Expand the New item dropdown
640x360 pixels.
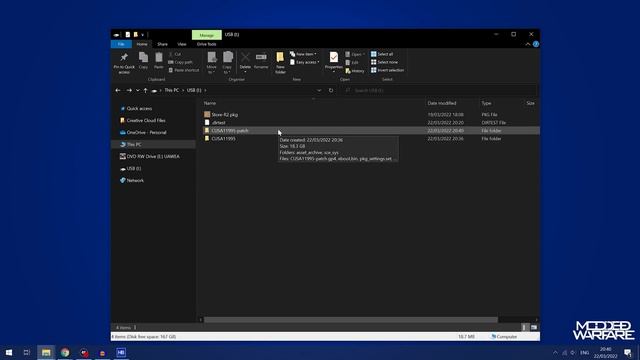tap(303, 54)
